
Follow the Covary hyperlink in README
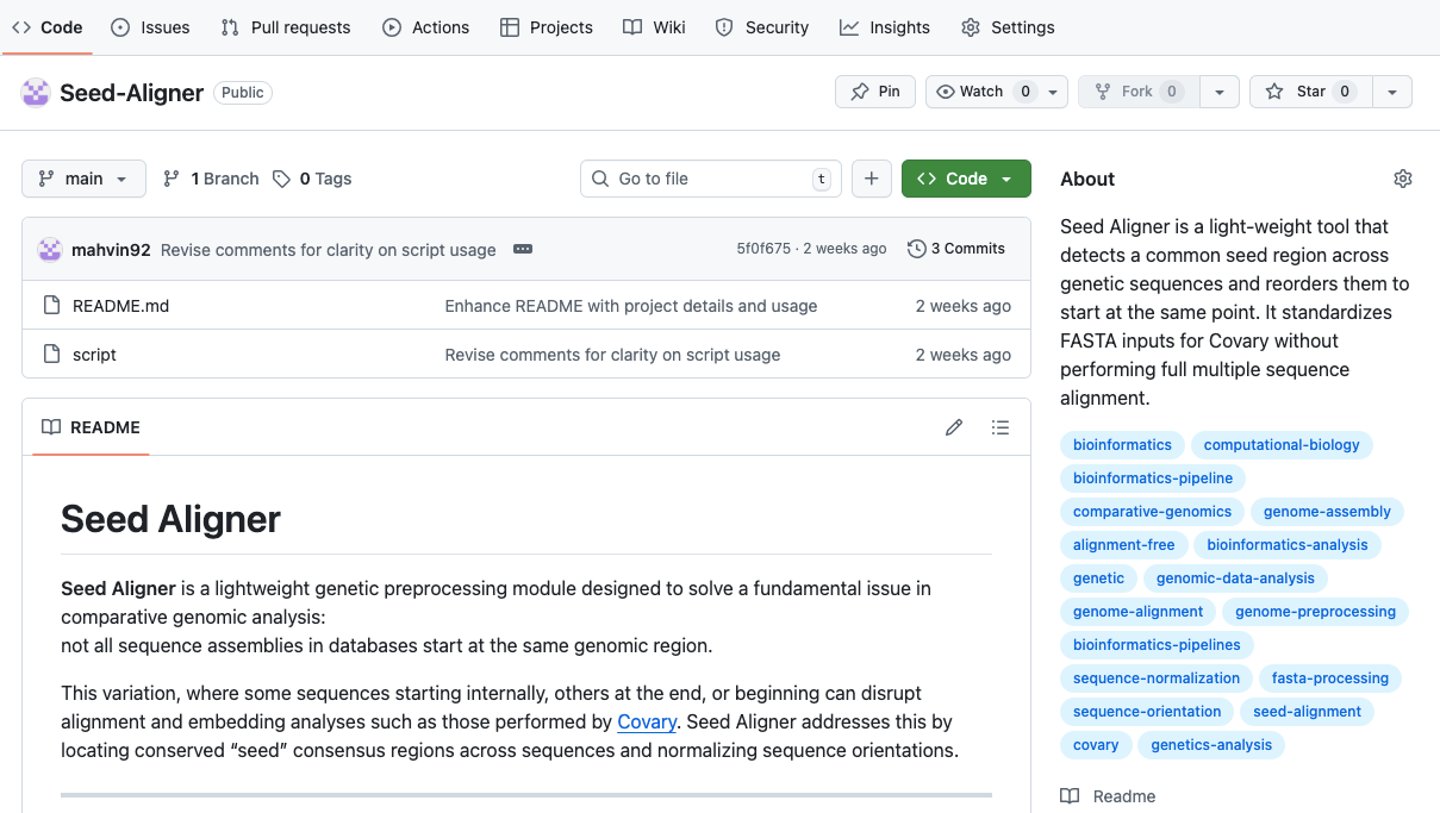[x=647, y=722]
